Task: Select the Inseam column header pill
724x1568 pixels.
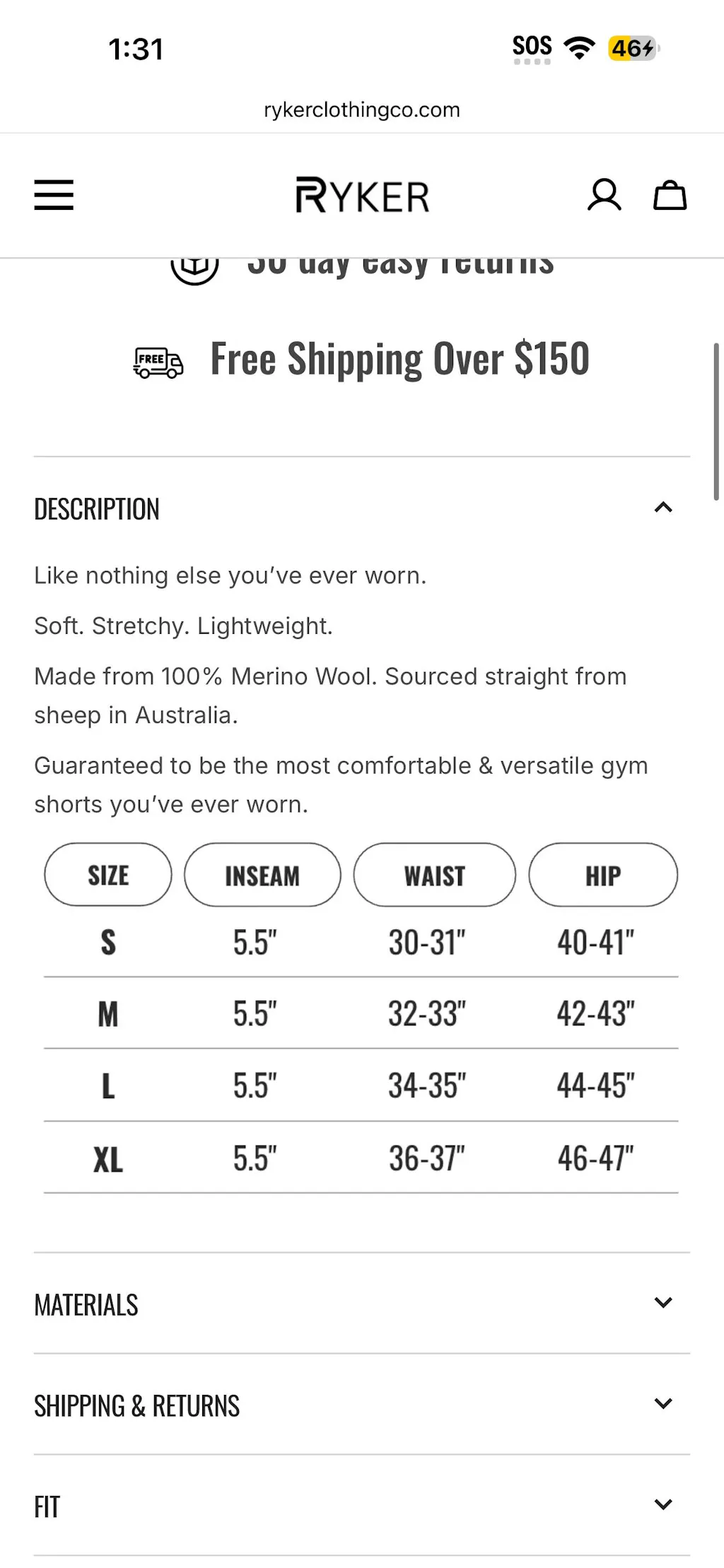Action: 262,875
